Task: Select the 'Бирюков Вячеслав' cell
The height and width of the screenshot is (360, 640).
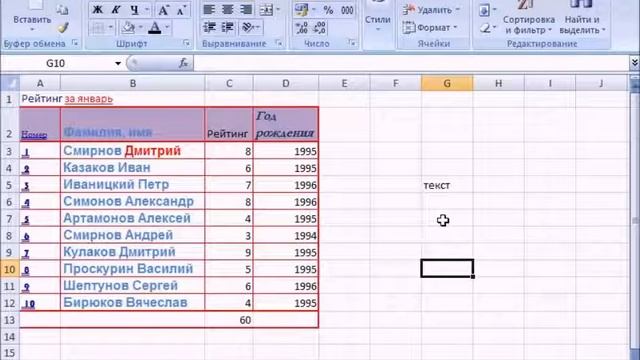Action: pos(133,302)
